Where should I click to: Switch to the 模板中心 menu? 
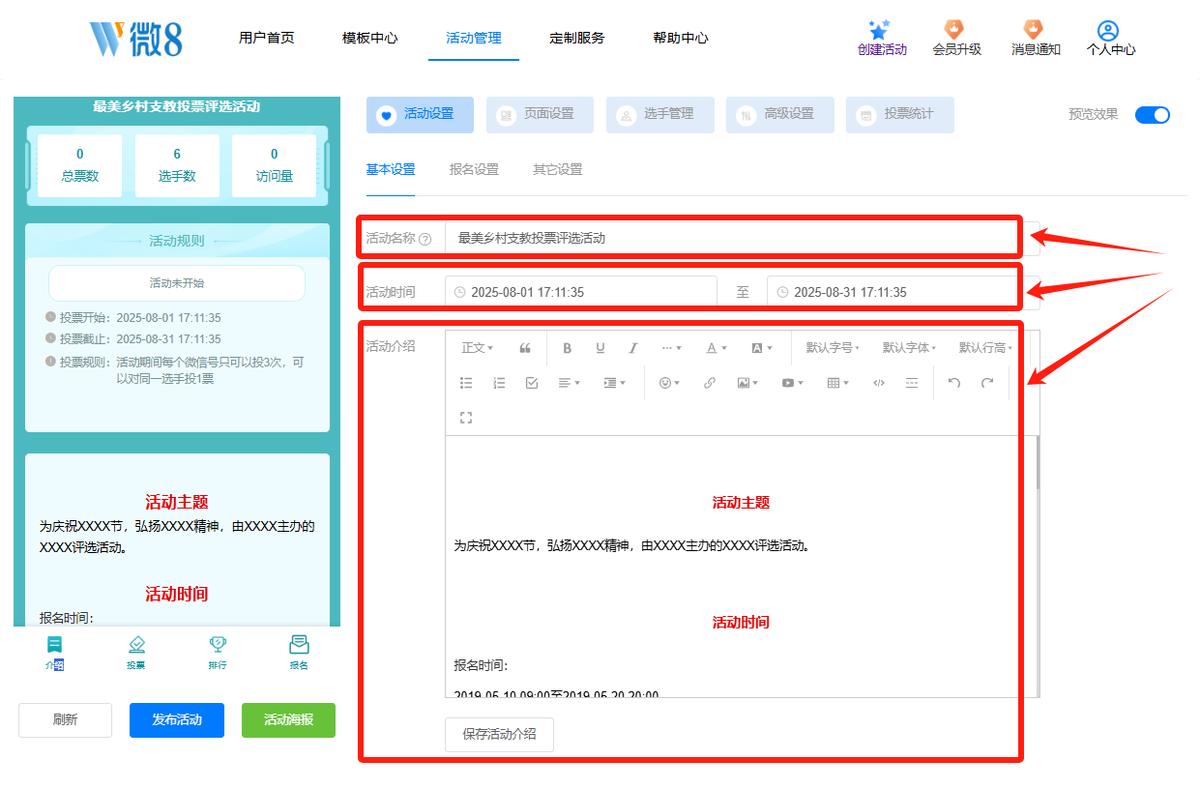[370, 38]
